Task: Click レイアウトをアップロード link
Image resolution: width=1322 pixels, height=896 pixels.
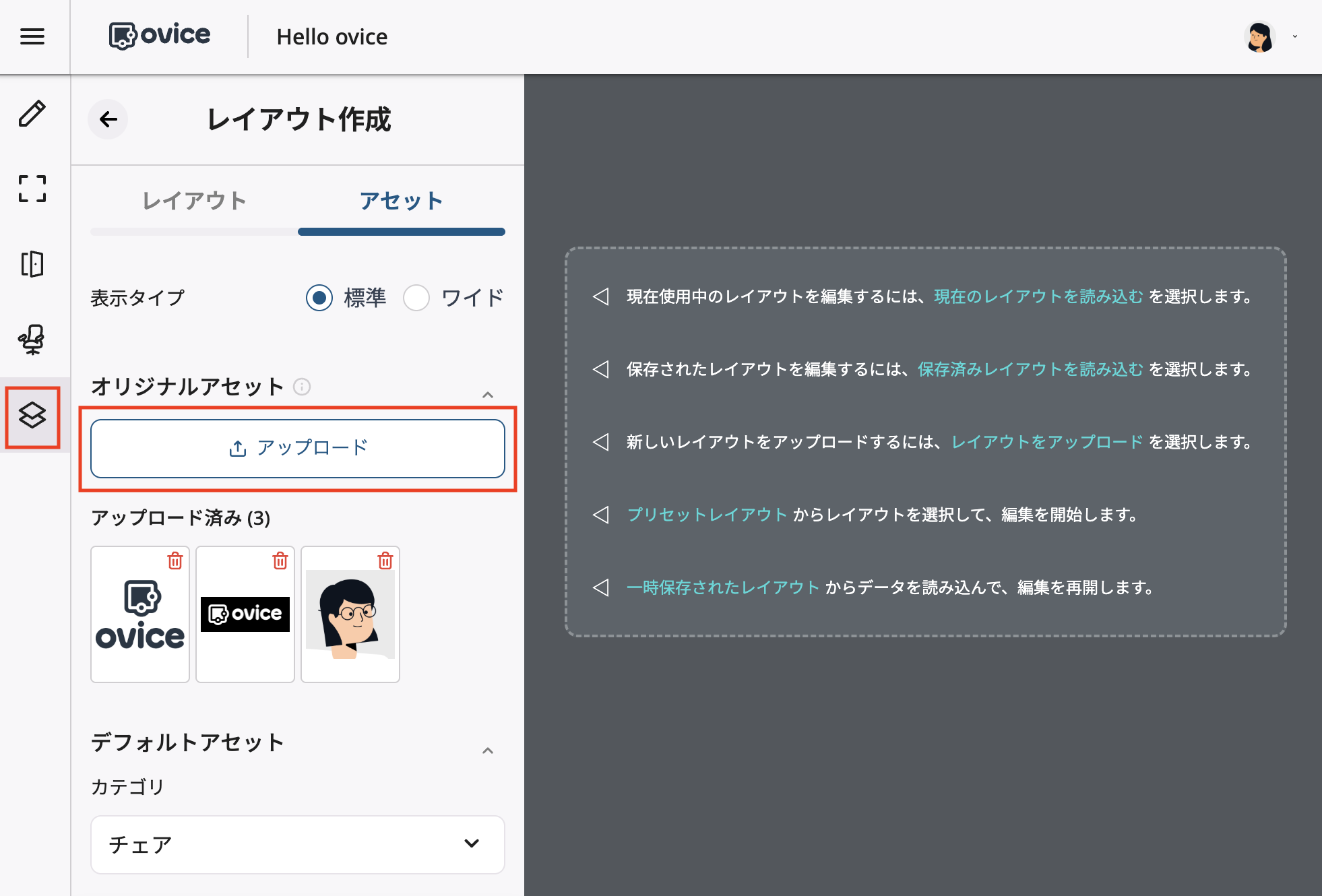Action: click(x=1047, y=442)
